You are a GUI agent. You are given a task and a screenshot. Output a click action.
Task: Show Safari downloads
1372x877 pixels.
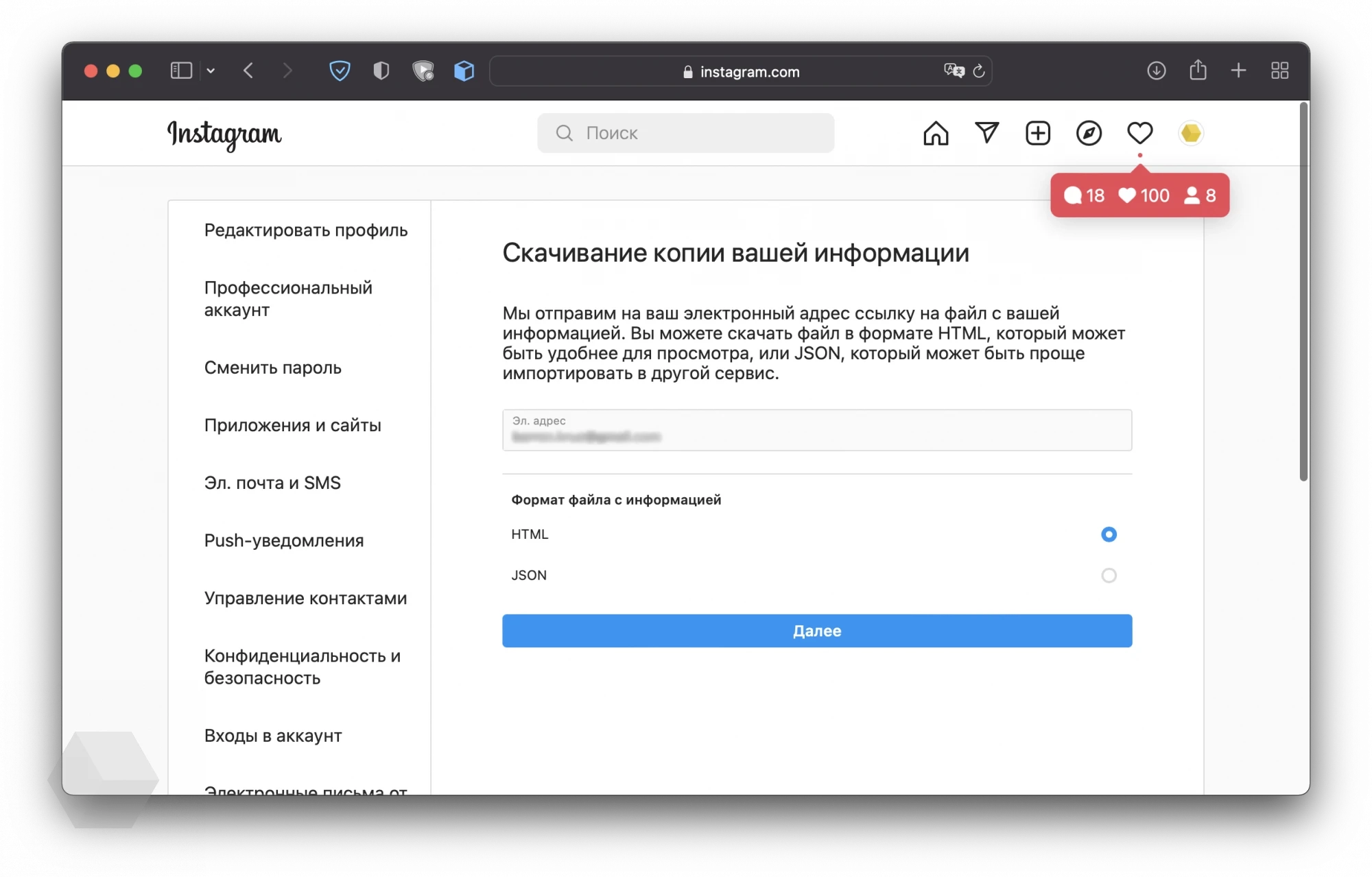1157,71
